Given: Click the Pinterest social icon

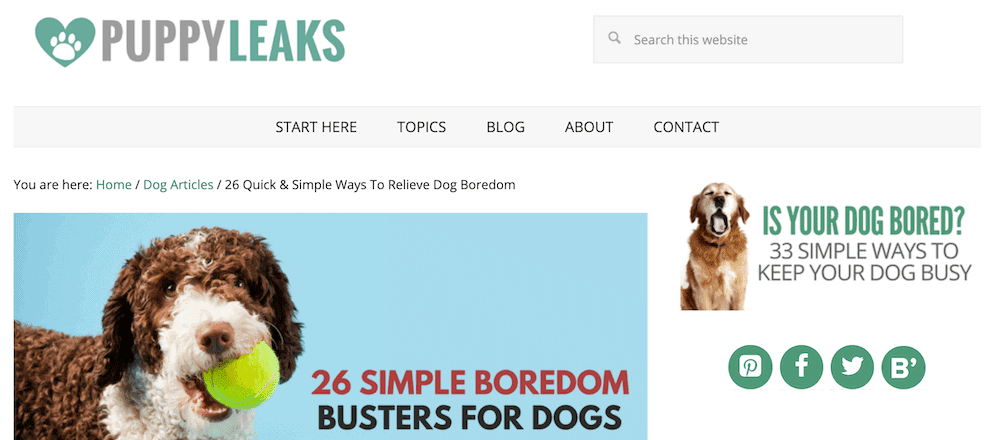Looking at the screenshot, I should pyautogui.click(x=750, y=367).
